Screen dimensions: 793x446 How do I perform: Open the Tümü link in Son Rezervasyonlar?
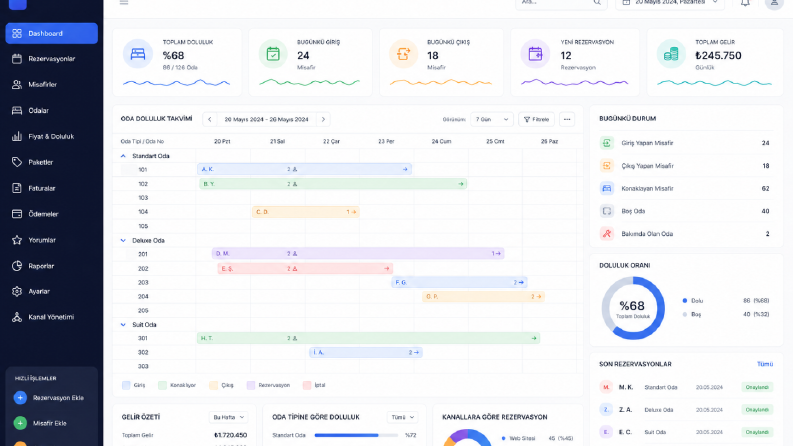(x=765, y=364)
